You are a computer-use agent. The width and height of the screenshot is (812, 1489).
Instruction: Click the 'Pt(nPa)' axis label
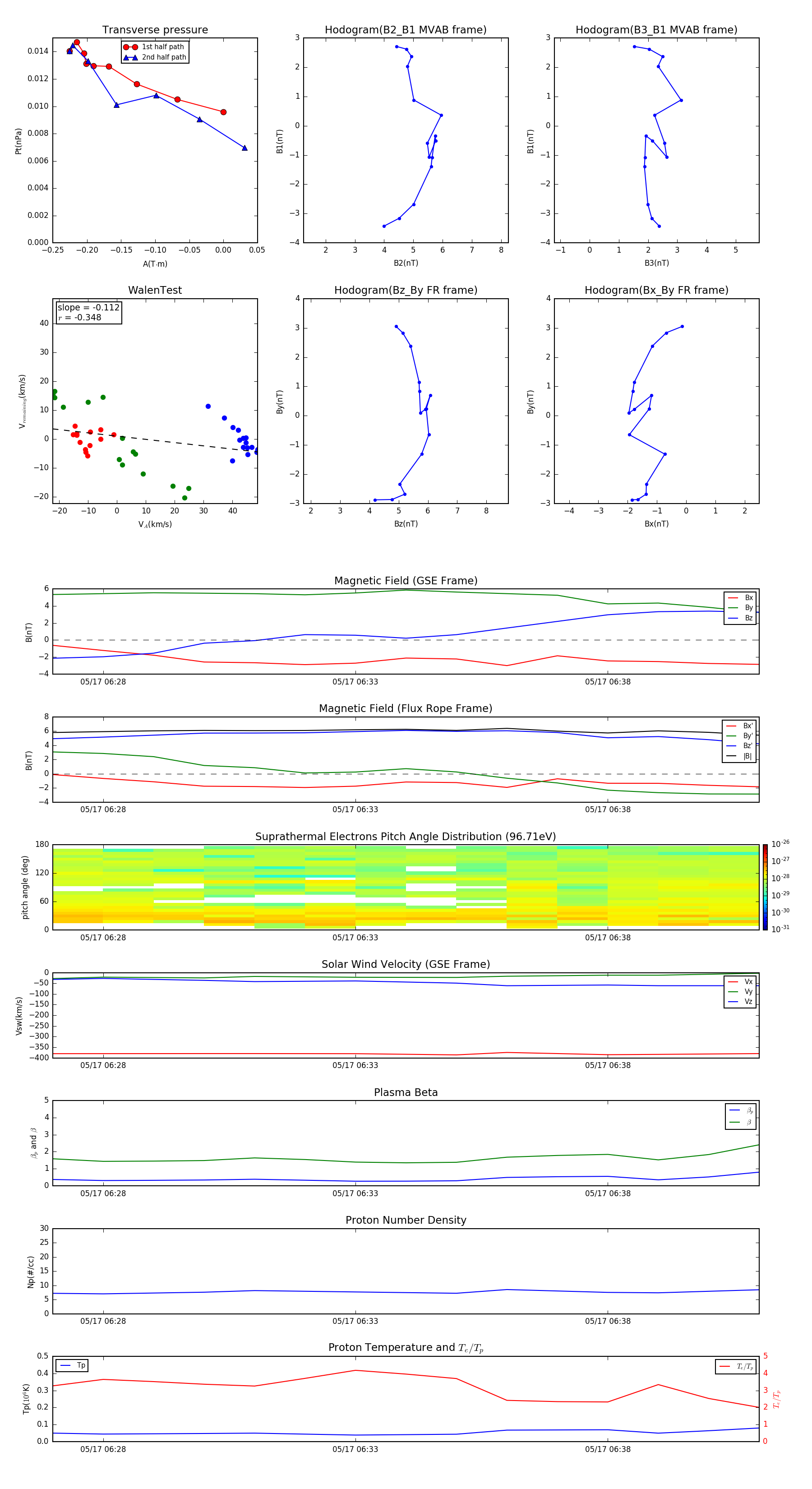pos(18,140)
